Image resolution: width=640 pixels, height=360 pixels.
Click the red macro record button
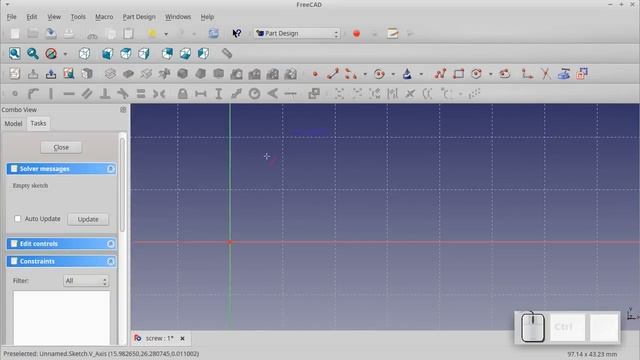tap(356, 33)
